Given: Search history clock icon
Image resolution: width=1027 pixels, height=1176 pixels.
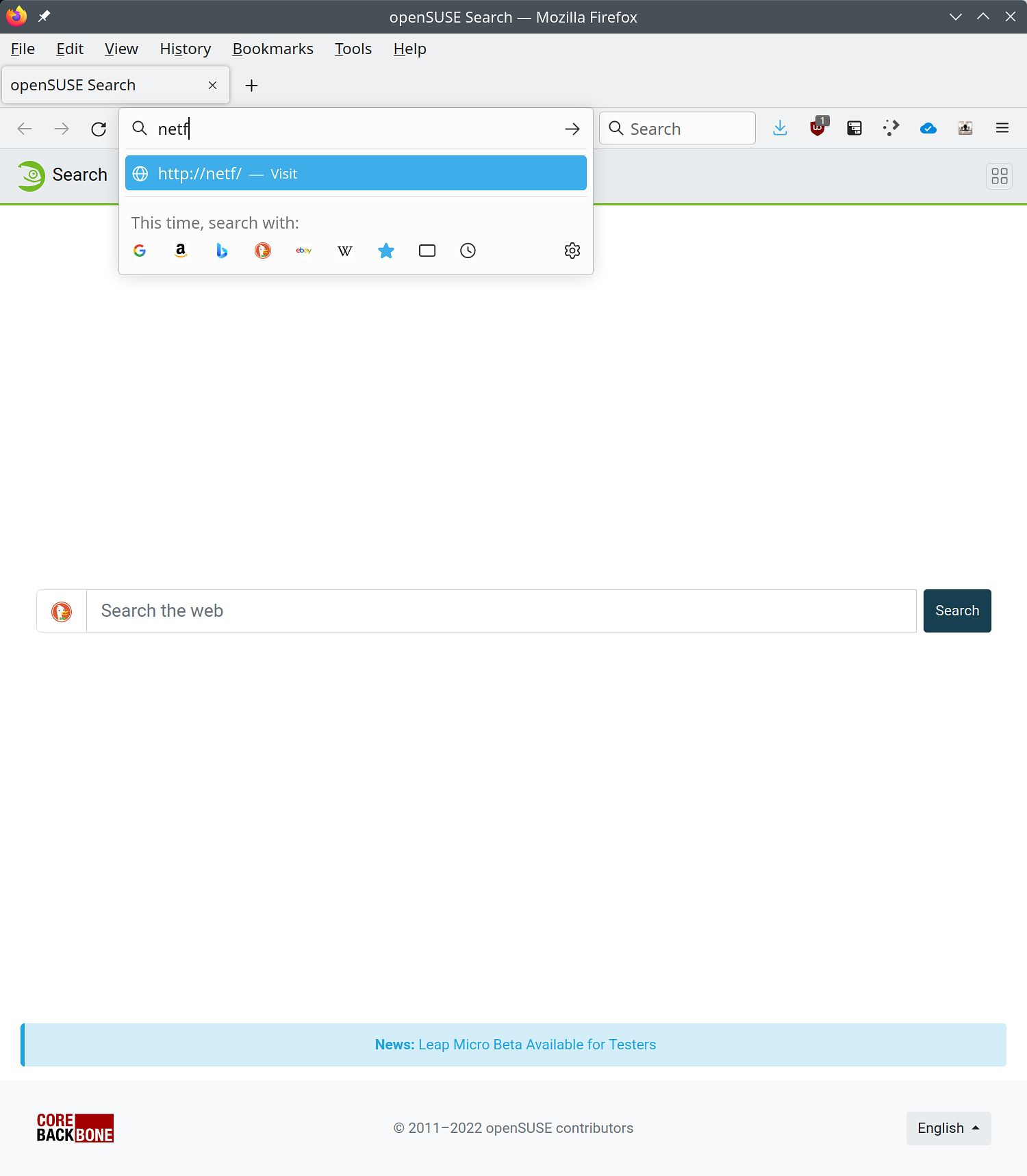Looking at the screenshot, I should point(468,251).
